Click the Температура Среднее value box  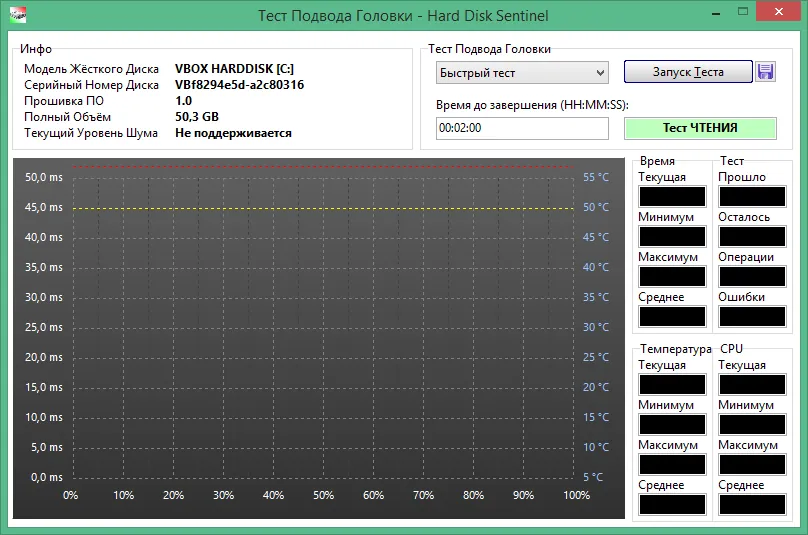pyautogui.click(x=672, y=505)
